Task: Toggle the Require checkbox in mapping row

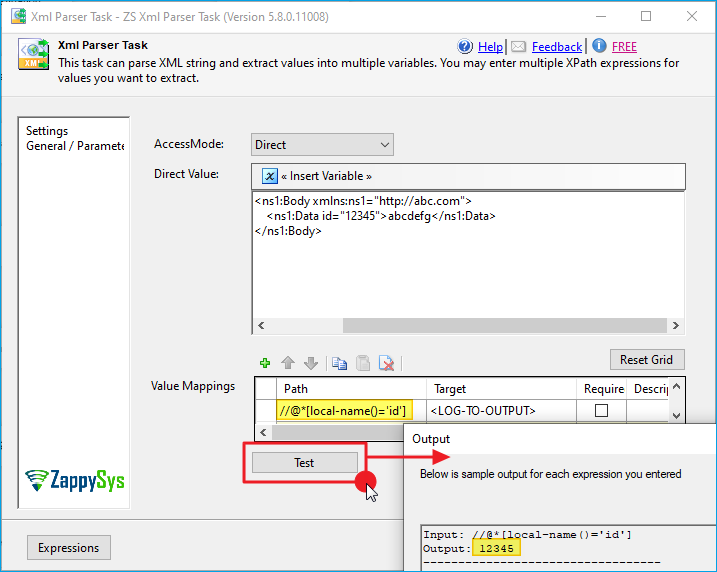Action: point(602,410)
